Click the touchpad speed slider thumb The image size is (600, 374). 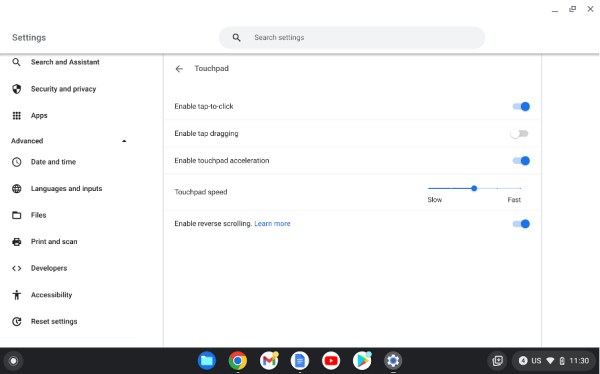[474, 188]
